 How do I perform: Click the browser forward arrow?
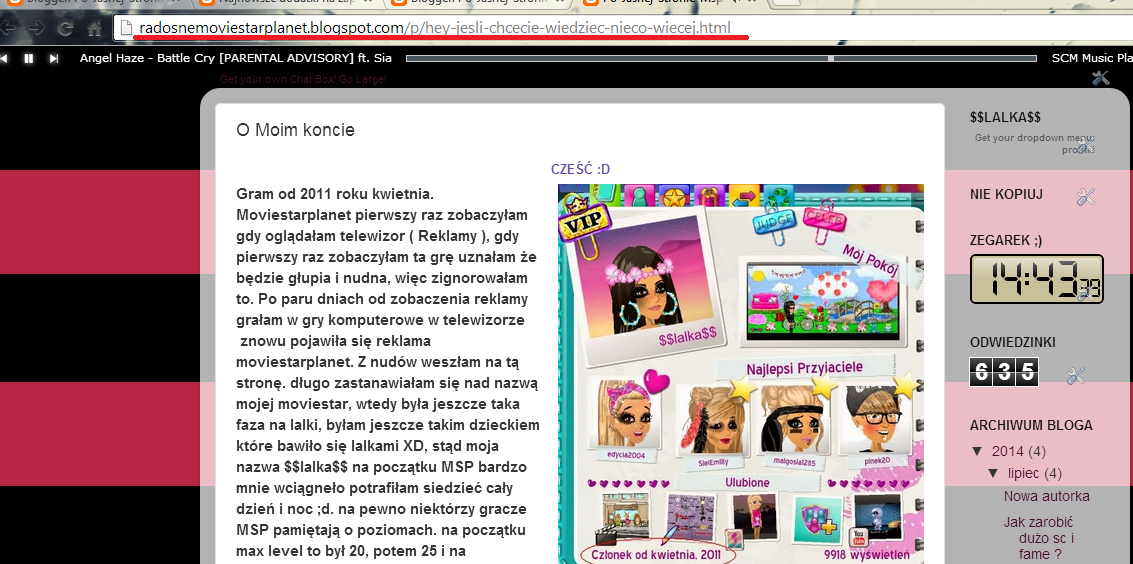tap(36, 28)
